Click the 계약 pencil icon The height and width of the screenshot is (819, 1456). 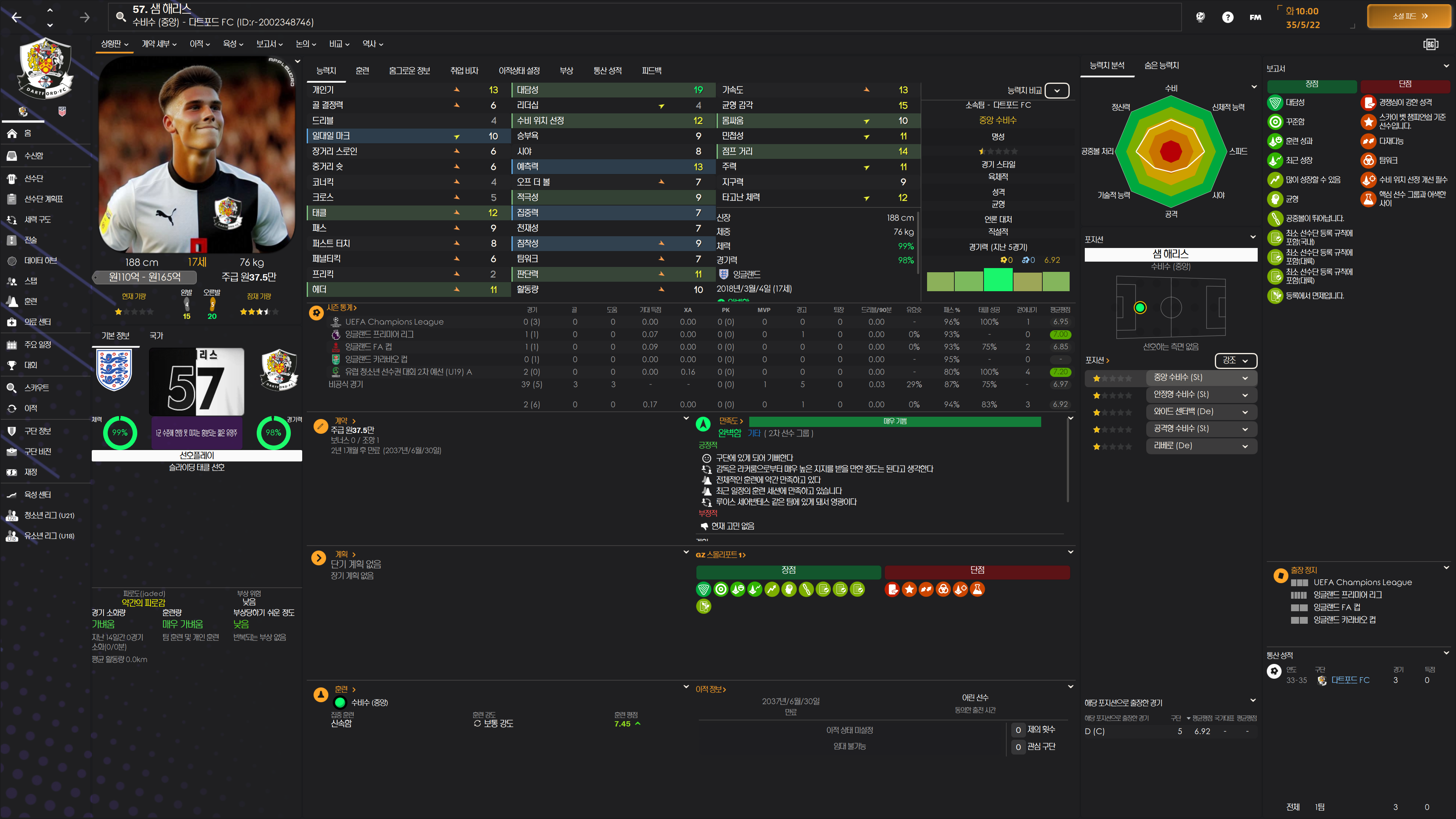320,426
